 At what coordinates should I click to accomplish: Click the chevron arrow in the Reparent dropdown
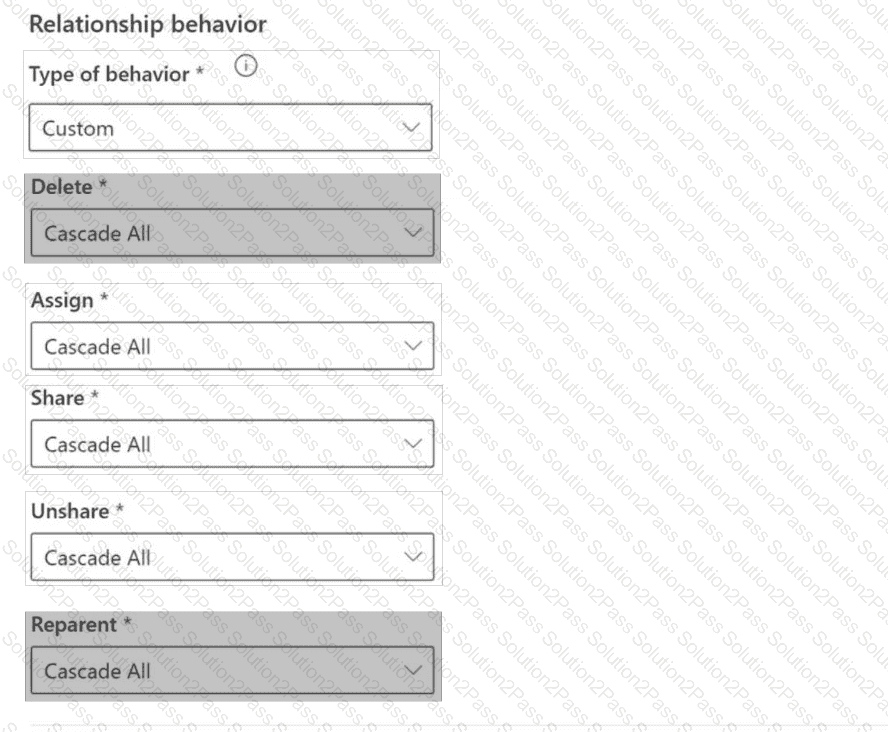pyautogui.click(x=411, y=671)
